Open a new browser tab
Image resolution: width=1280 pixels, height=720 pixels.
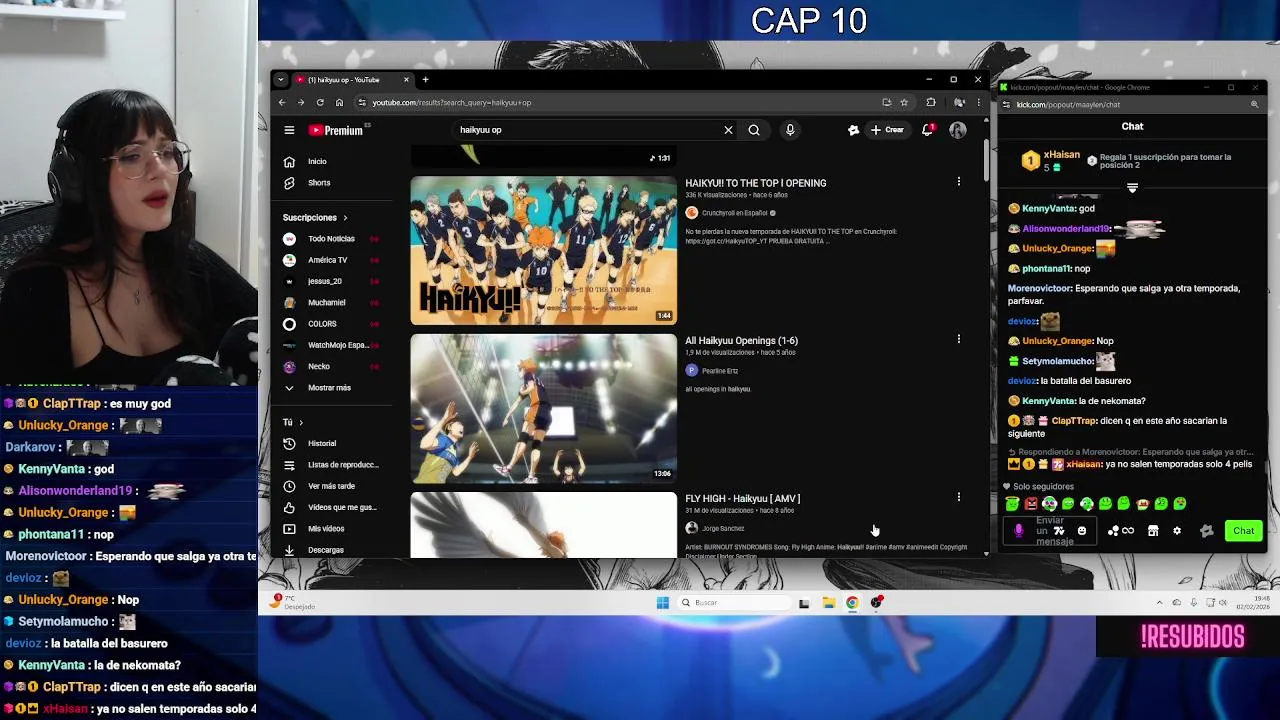point(425,80)
